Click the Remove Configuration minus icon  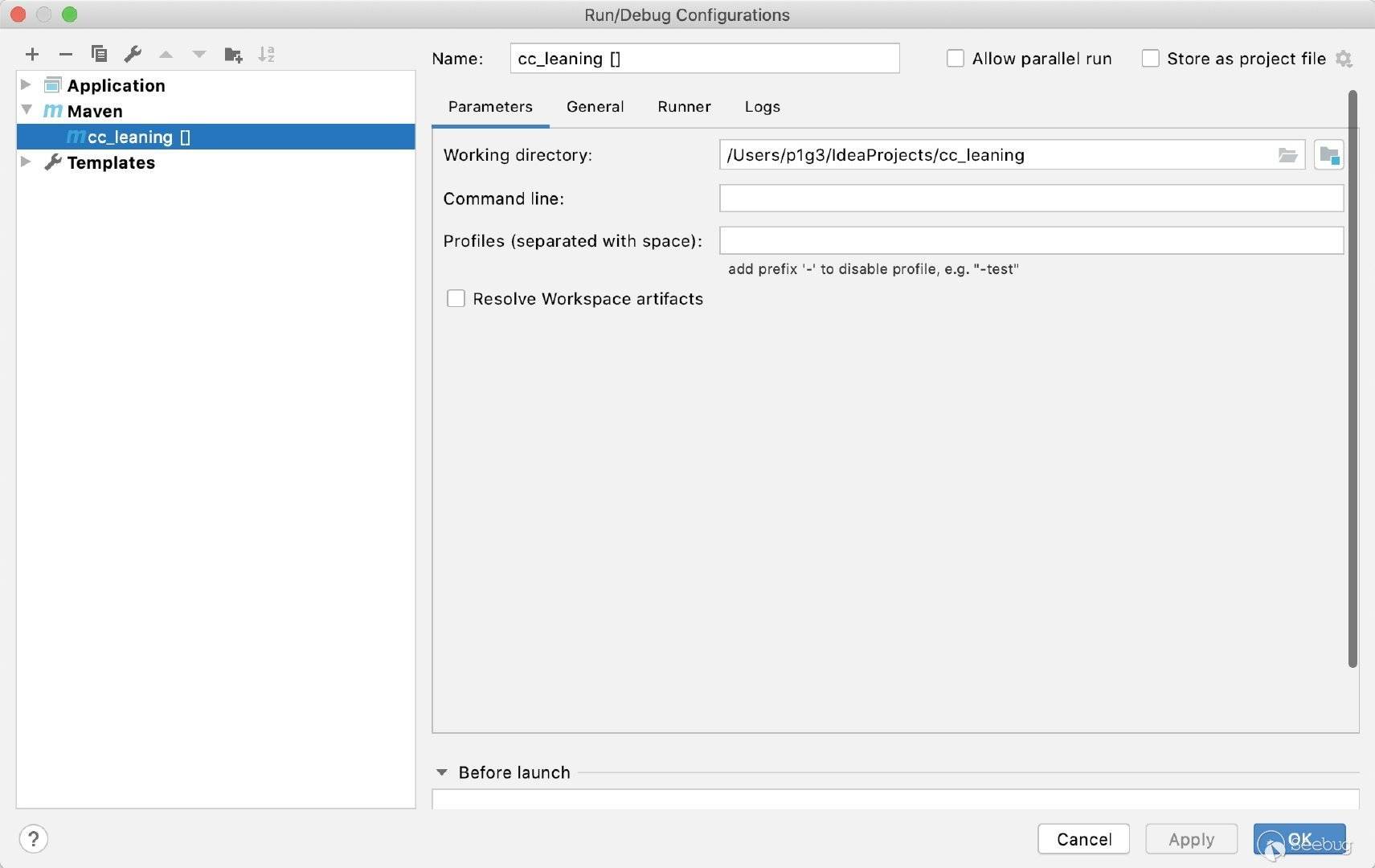pos(66,55)
